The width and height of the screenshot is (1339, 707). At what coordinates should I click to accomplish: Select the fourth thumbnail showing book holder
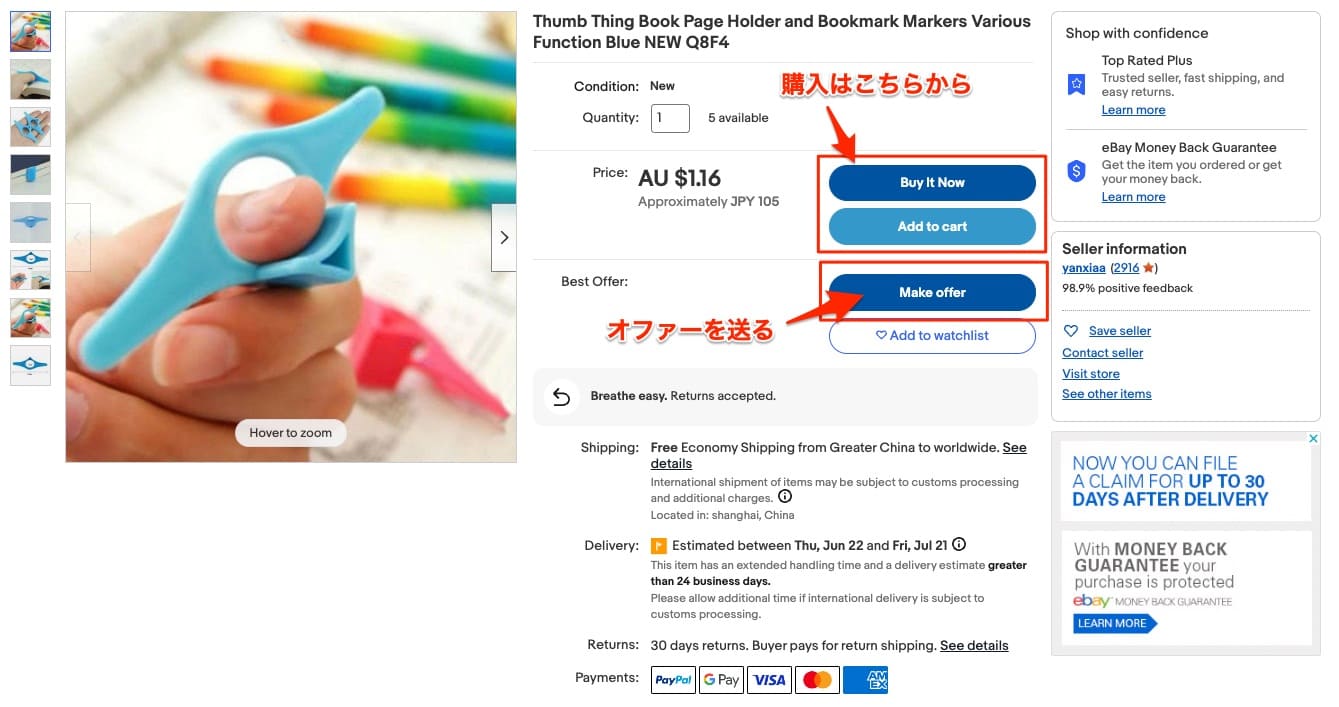30,174
